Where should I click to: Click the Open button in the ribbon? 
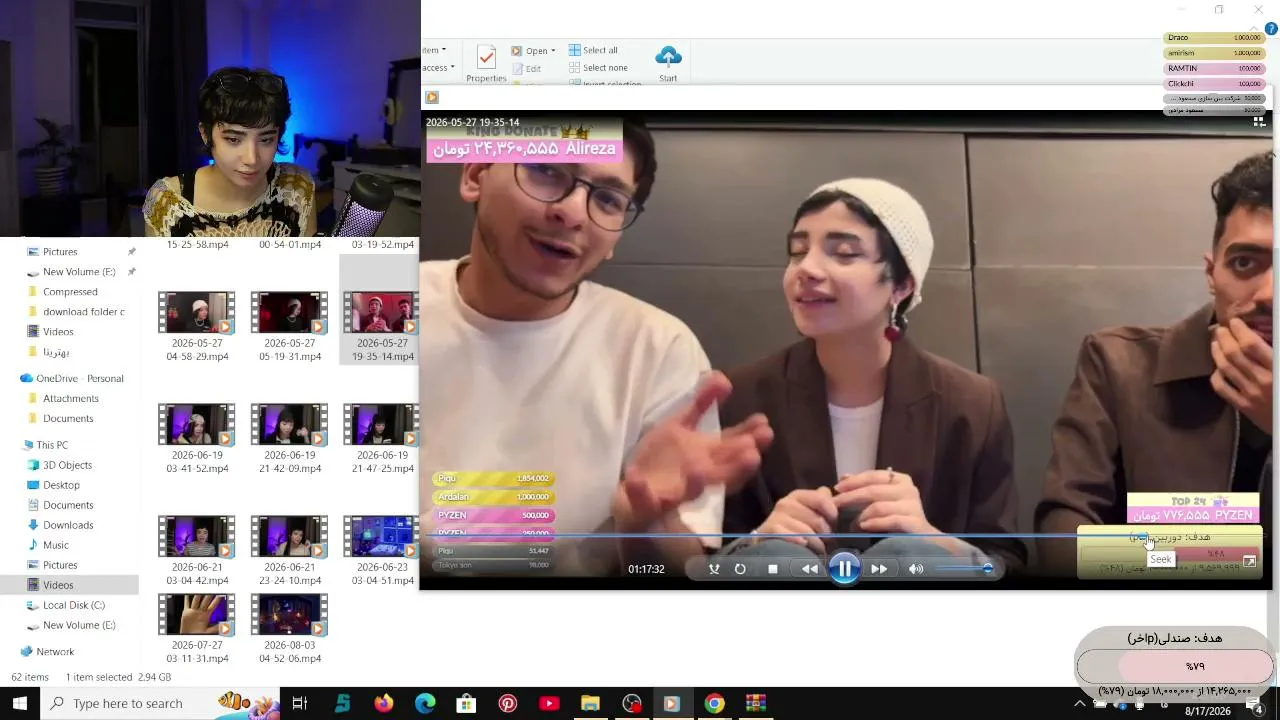tap(531, 51)
